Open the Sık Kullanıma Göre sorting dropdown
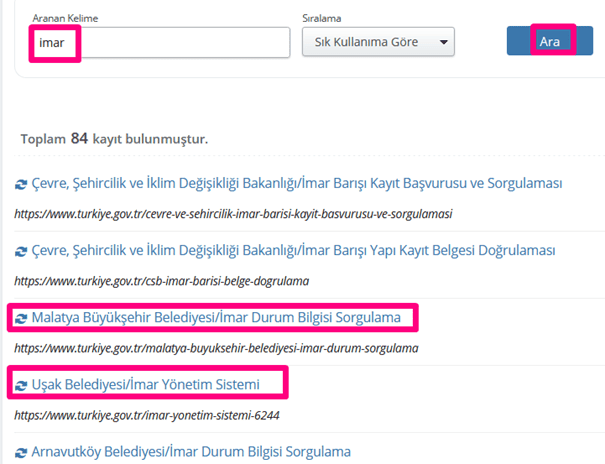The width and height of the screenshot is (605, 464). (x=378, y=42)
